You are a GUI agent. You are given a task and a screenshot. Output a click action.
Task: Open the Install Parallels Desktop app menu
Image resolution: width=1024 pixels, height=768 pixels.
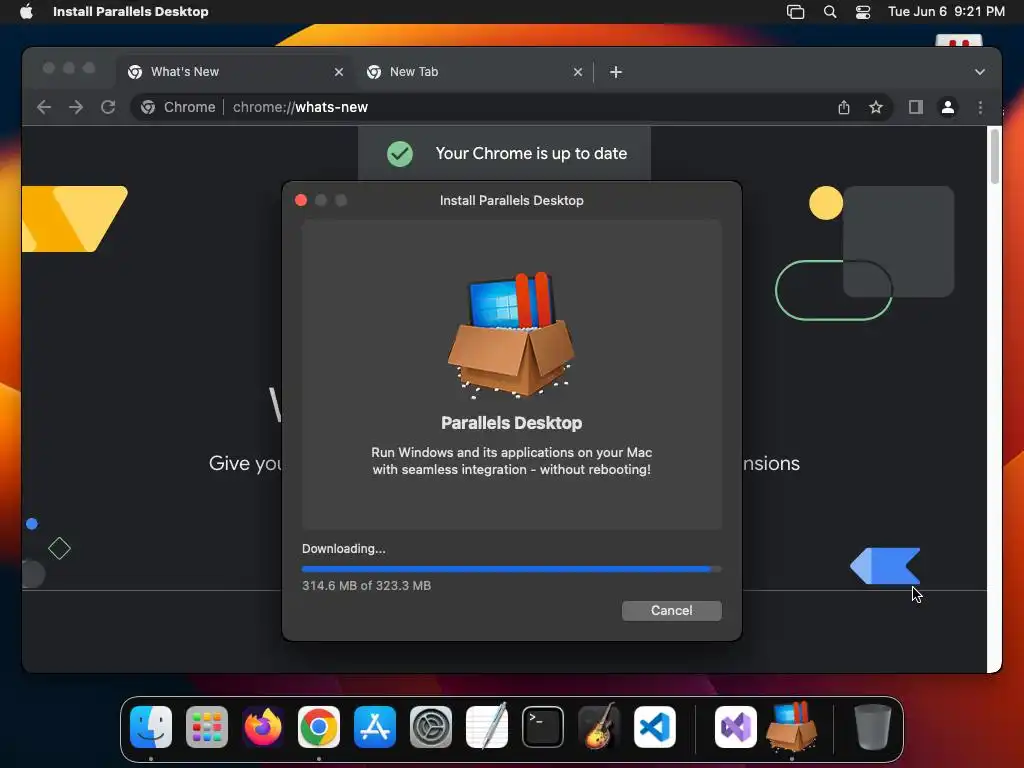click(131, 12)
